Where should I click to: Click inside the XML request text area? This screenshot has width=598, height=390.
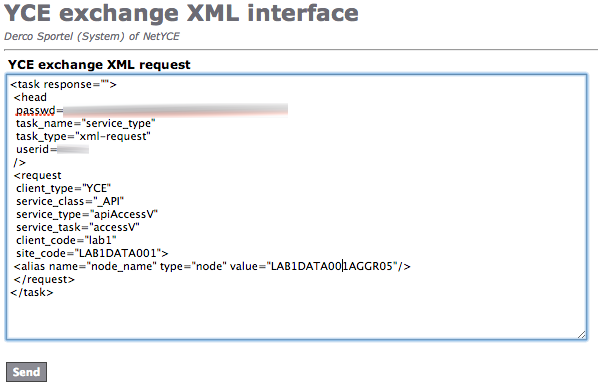(x=296, y=207)
